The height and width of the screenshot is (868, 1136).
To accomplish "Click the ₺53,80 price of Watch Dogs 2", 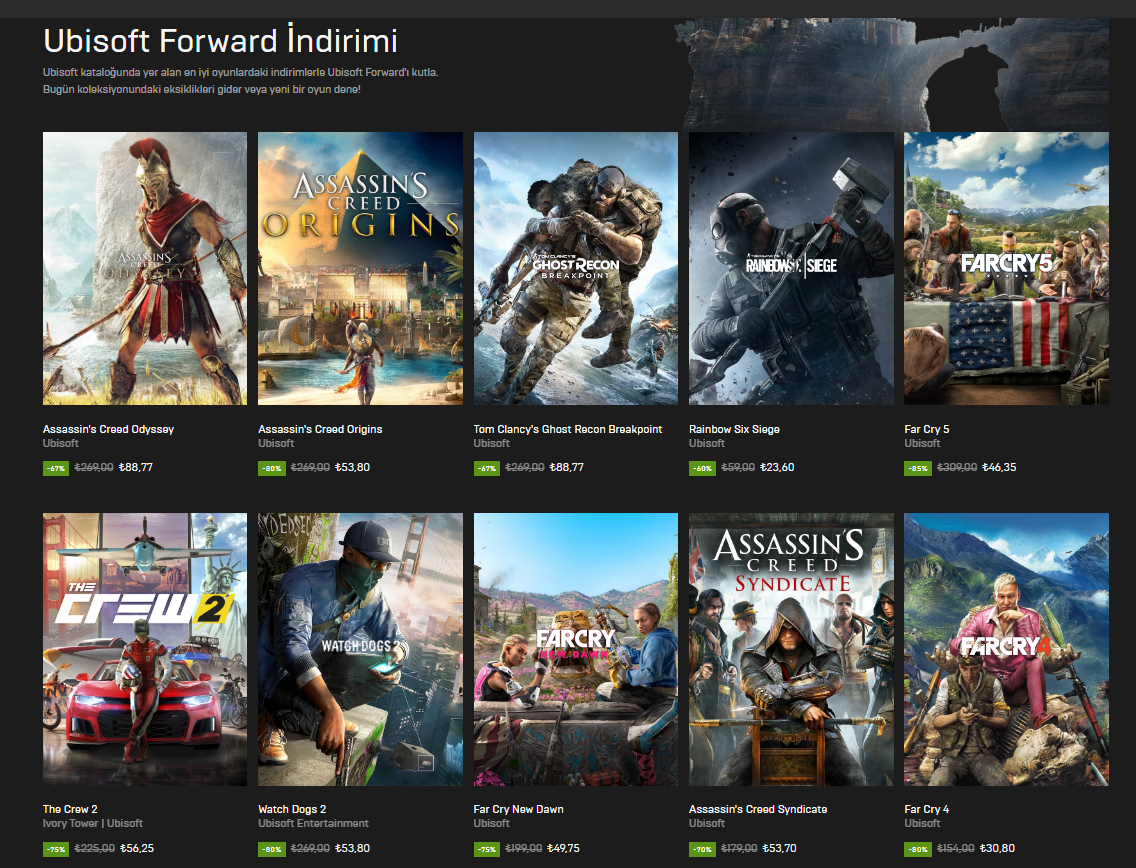I will click(x=352, y=848).
